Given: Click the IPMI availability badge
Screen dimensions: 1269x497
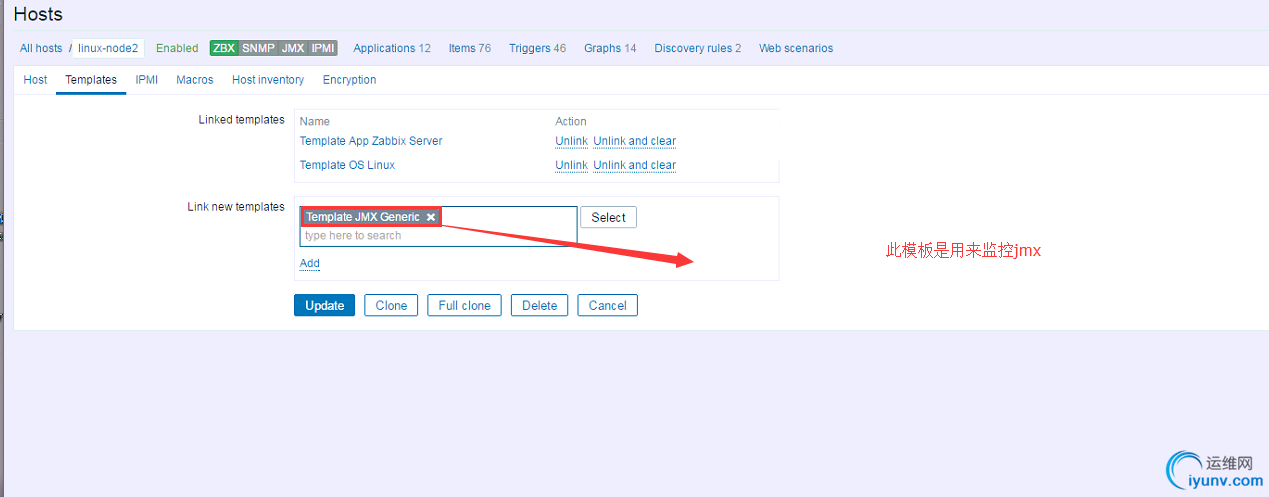Looking at the screenshot, I should point(323,48).
